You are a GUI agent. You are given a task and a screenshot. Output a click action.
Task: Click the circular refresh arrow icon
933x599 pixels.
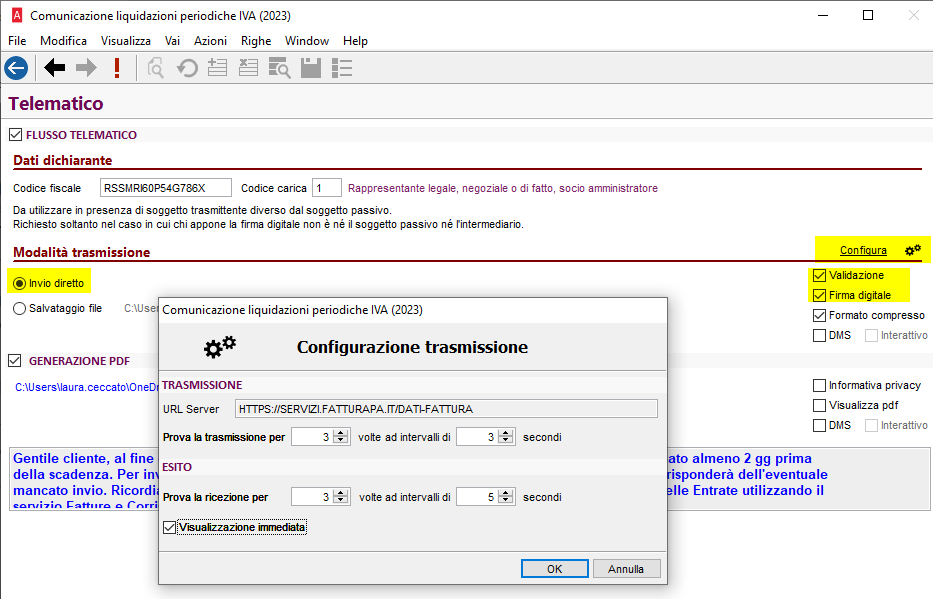tap(187, 68)
